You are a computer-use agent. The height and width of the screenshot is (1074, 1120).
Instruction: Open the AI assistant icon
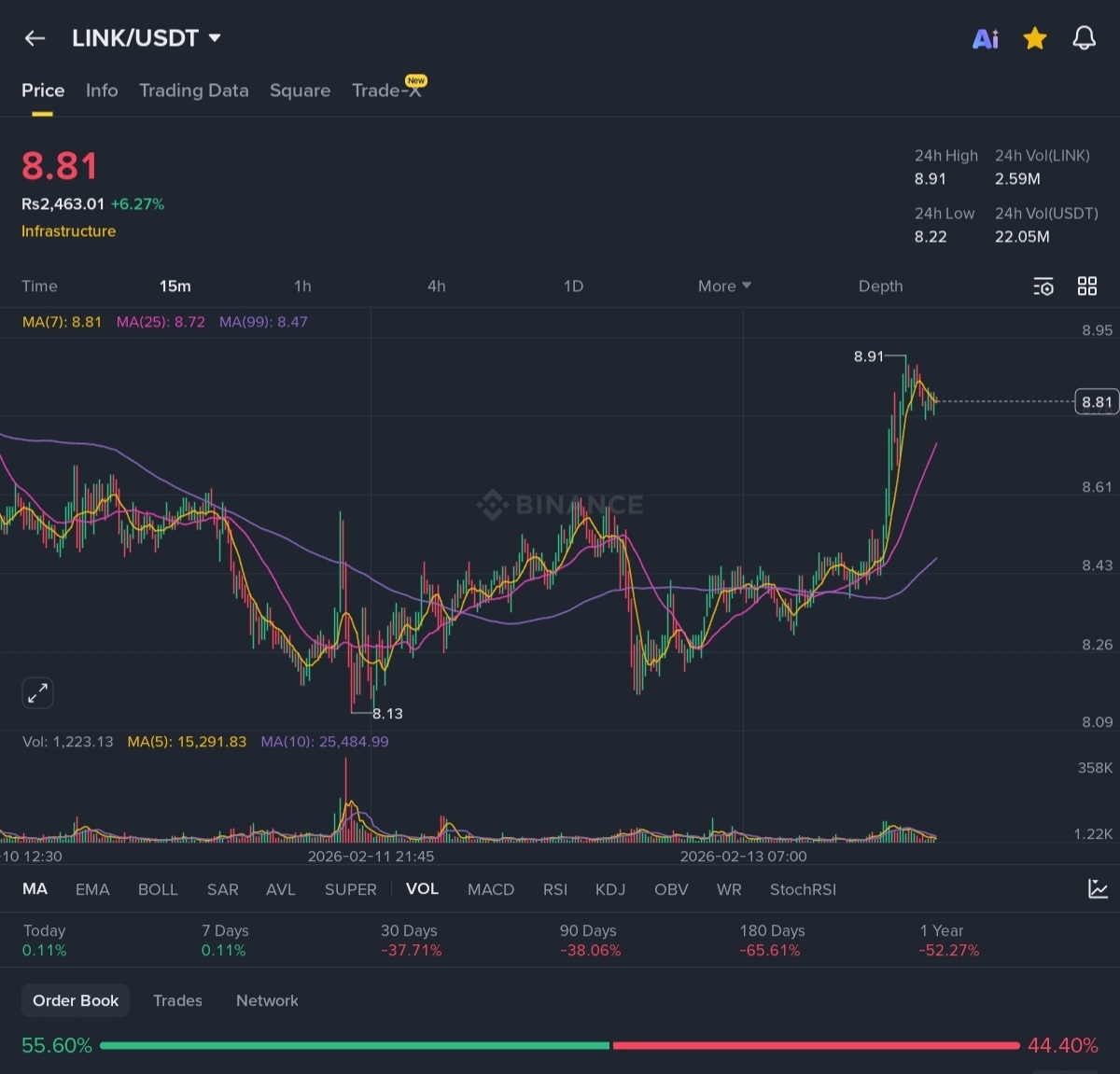click(986, 38)
